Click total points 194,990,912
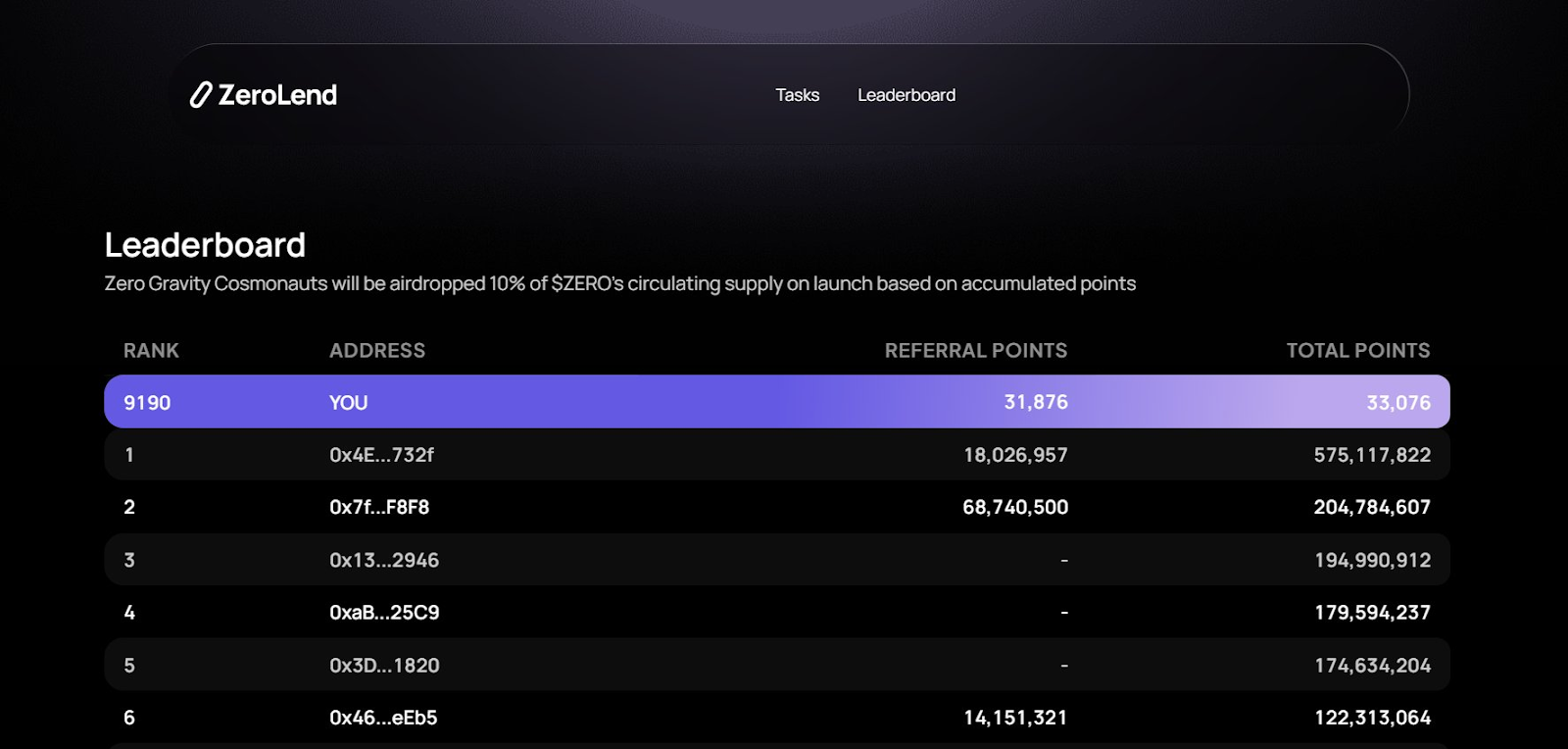Screen dimensions: 1568x749 (x=1373, y=560)
